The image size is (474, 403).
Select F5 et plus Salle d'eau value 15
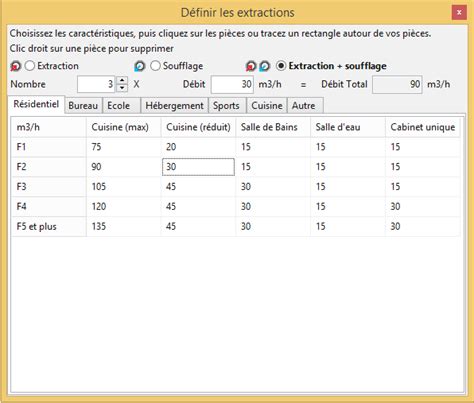(x=348, y=226)
